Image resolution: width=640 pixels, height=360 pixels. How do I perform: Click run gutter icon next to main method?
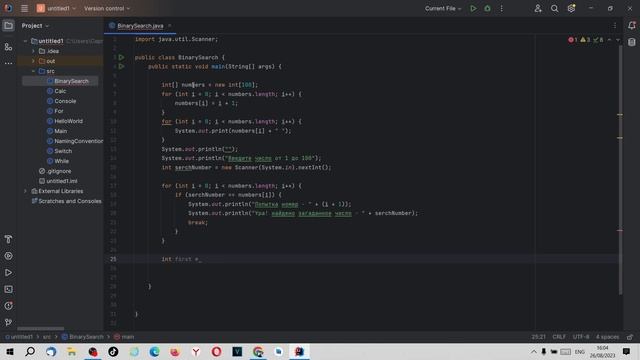point(121,66)
